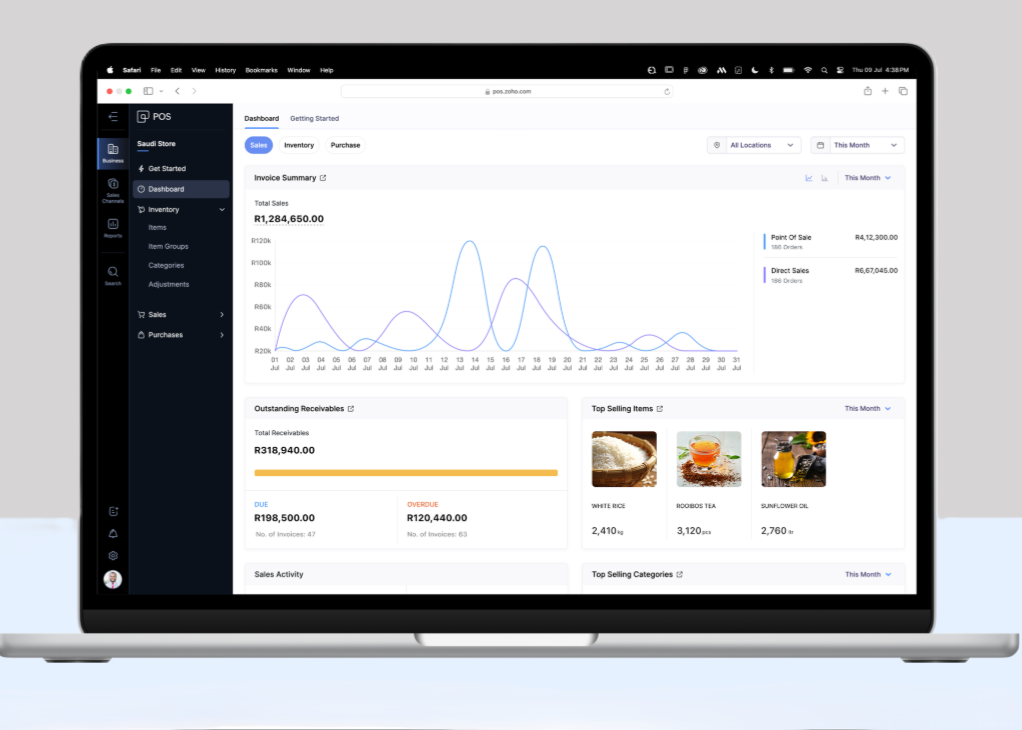Click the Wi-Fi icon in menu bar
1022x730 pixels.
(x=808, y=70)
